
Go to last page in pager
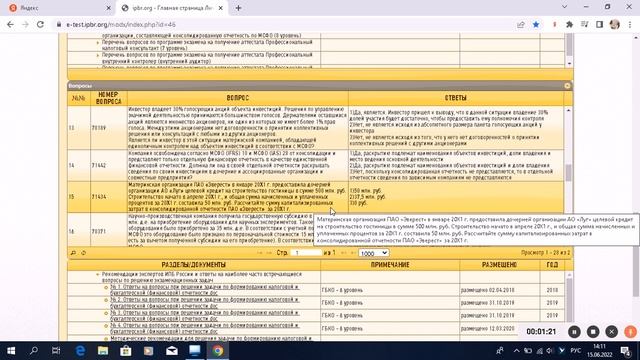[x=353, y=253]
